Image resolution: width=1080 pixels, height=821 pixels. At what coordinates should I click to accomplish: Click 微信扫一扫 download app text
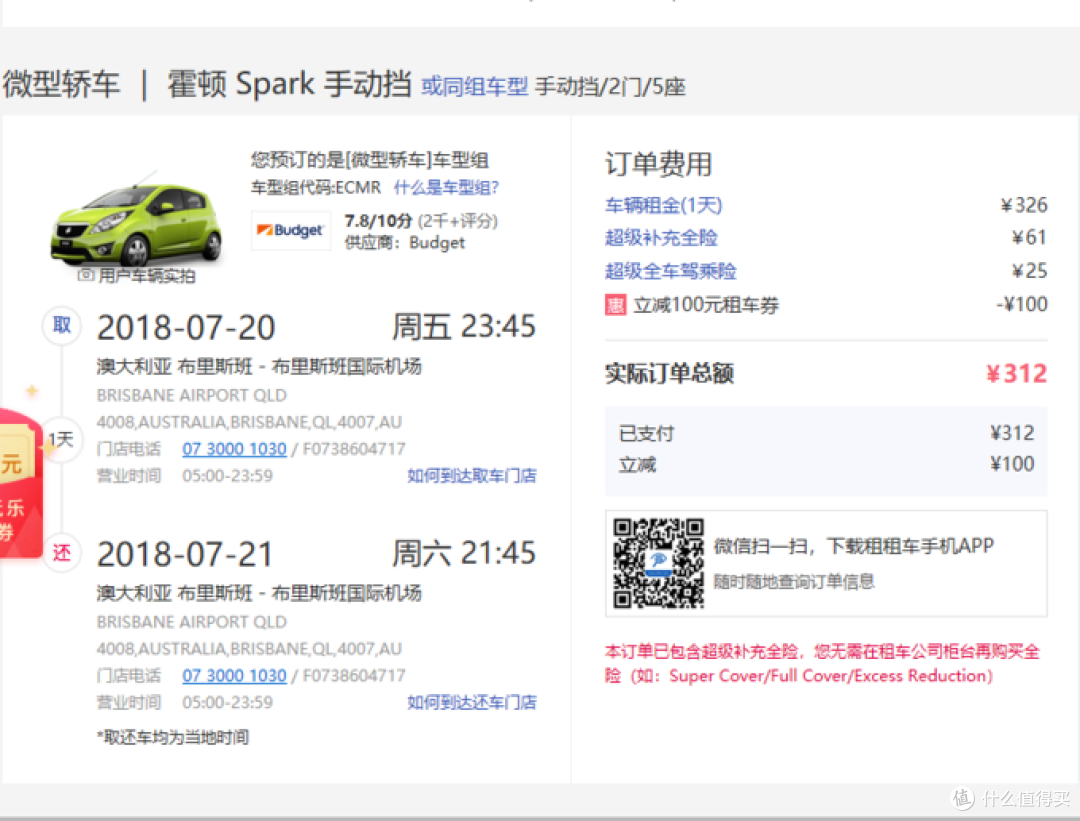coord(853,545)
